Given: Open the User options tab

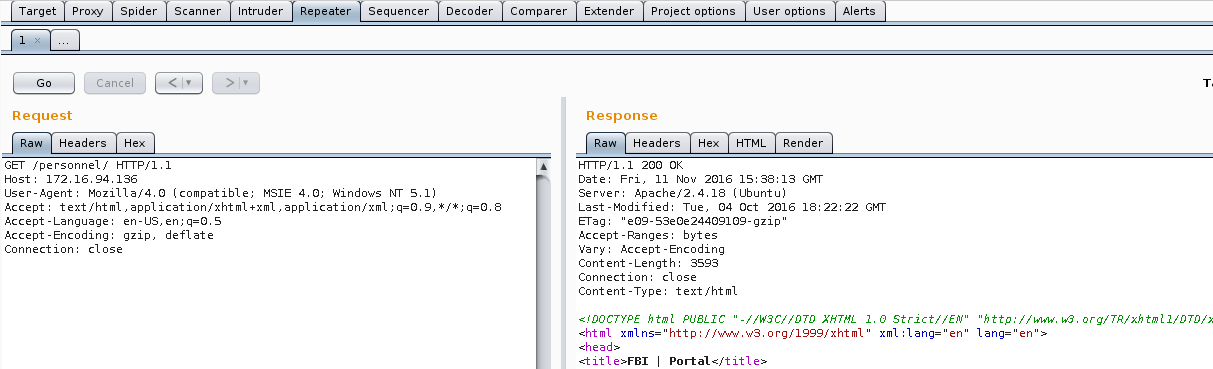Looking at the screenshot, I should coord(790,12).
